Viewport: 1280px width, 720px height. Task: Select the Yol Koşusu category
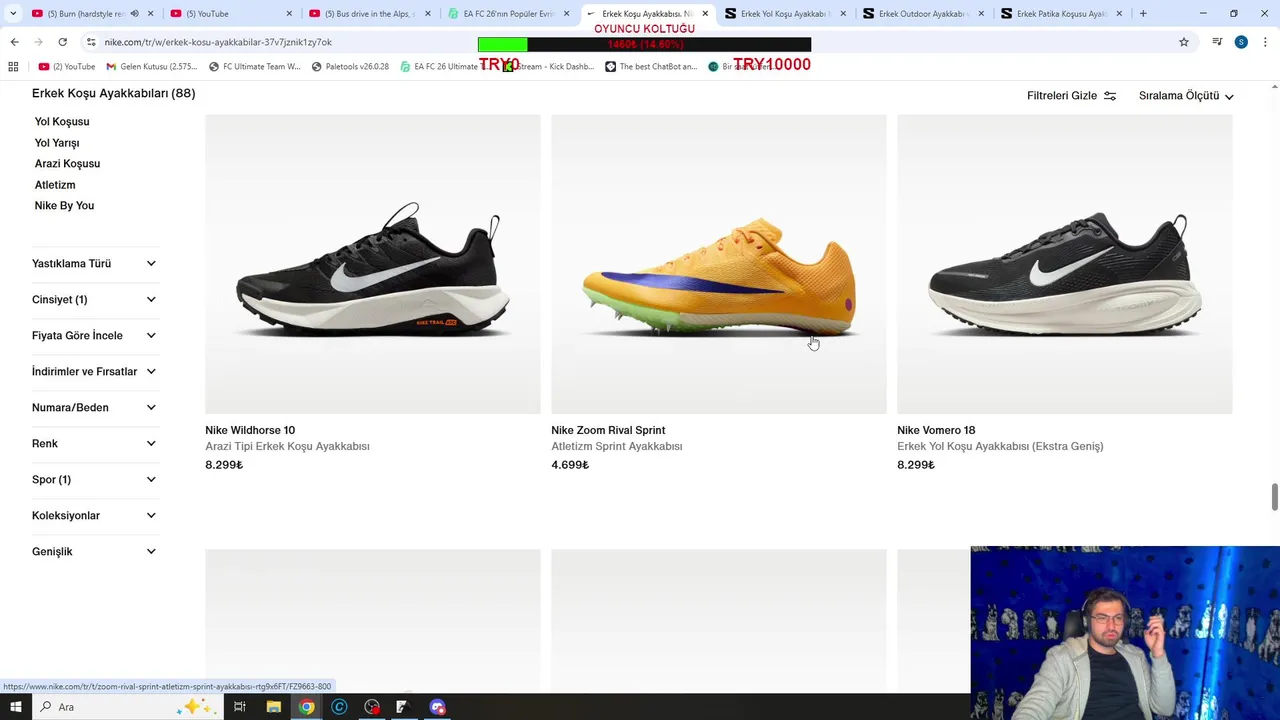pos(62,122)
